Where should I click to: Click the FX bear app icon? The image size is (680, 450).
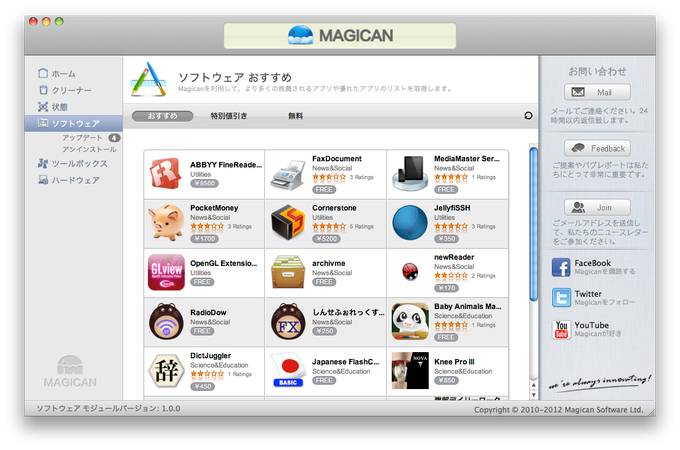tap(288, 321)
